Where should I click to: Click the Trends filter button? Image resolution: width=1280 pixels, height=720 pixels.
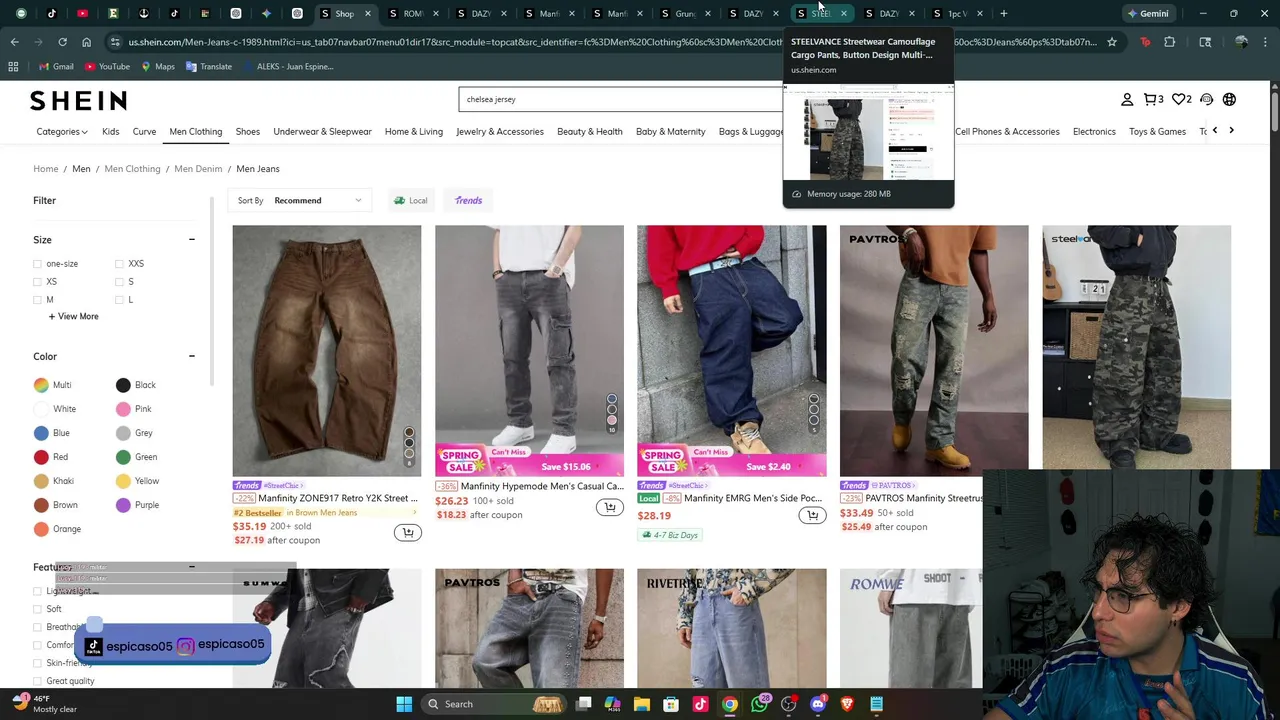[468, 200]
